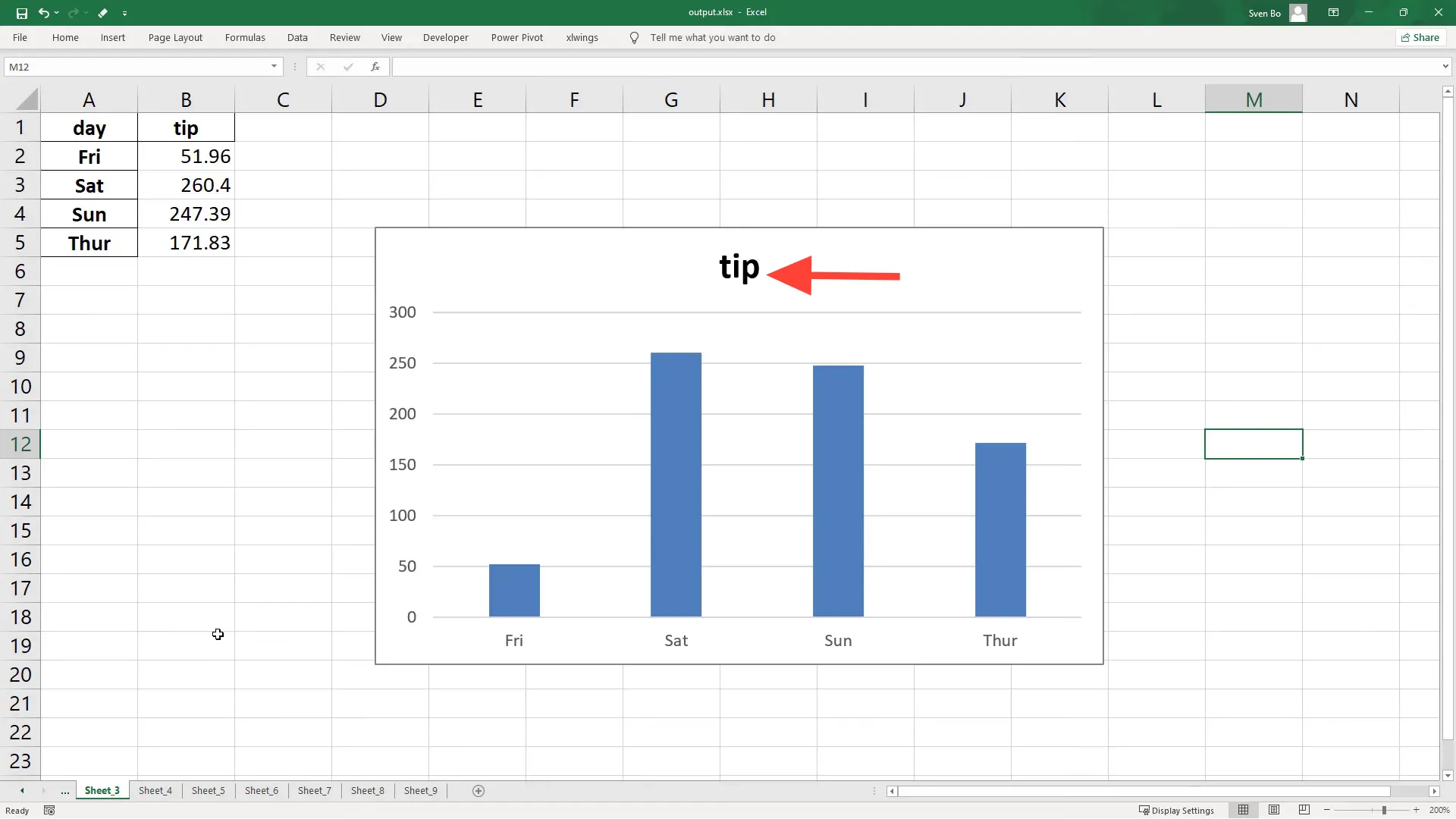The width and height of the screenshot is (1456, 819).
Task: Select the Normal view icon in status bar
Action: [1244, 810]
